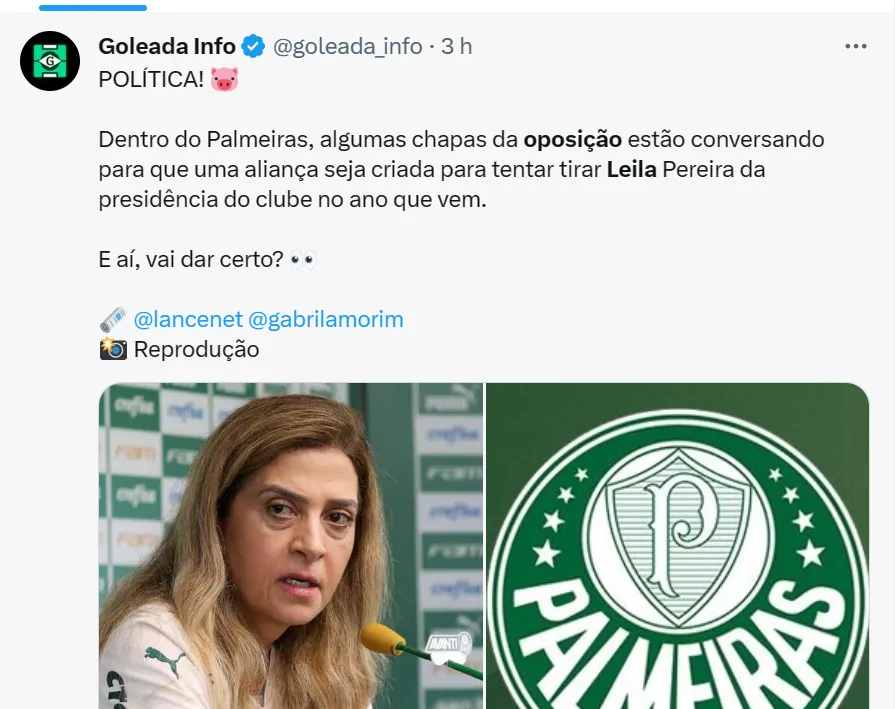Image resolution: width=895 pixels, height=709 pixels.
Task: Click the bold word 'oposição'
Action: (x=573, y=140)
